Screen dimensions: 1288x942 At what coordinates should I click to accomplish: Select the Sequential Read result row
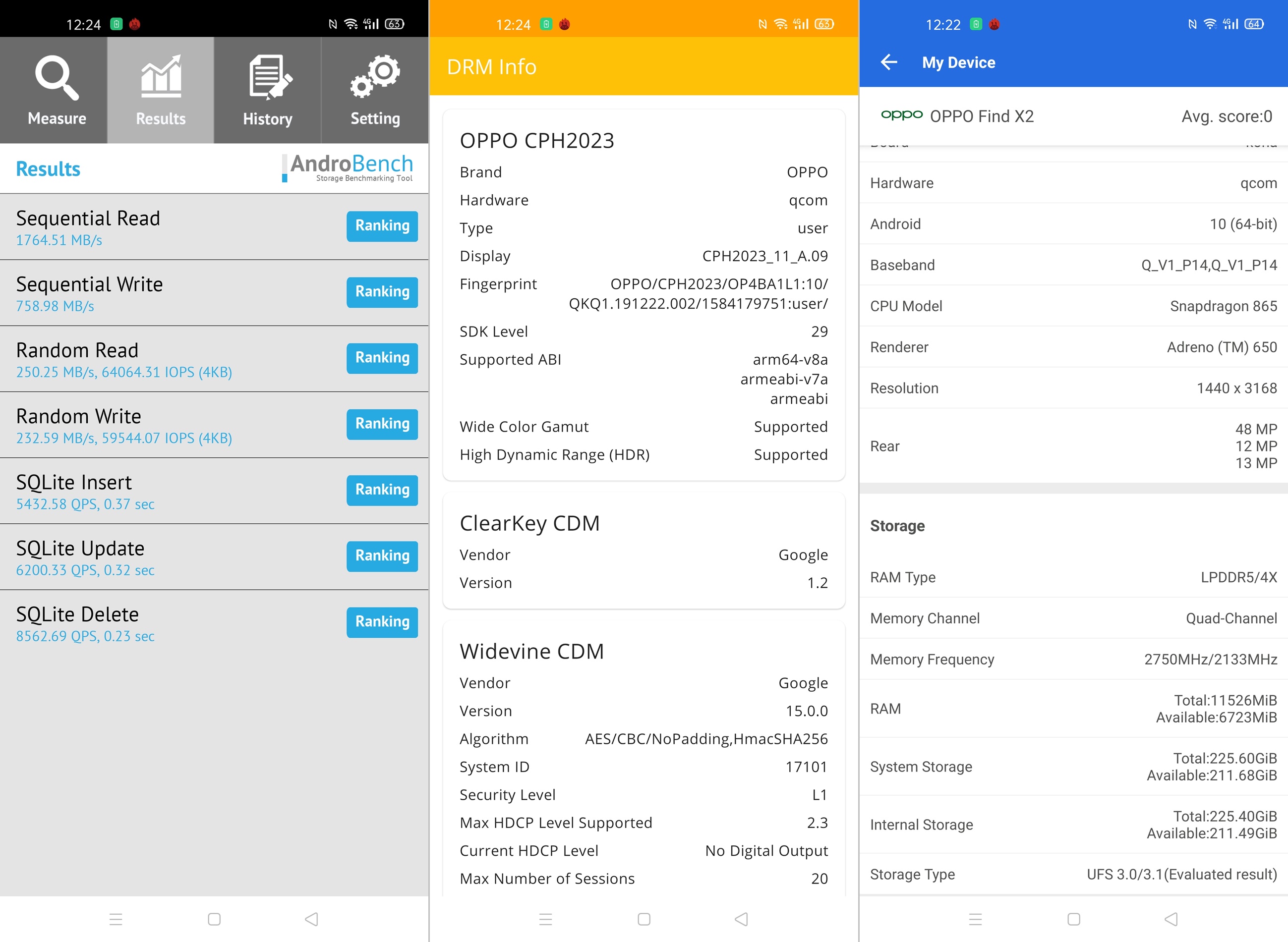[214, 227]
